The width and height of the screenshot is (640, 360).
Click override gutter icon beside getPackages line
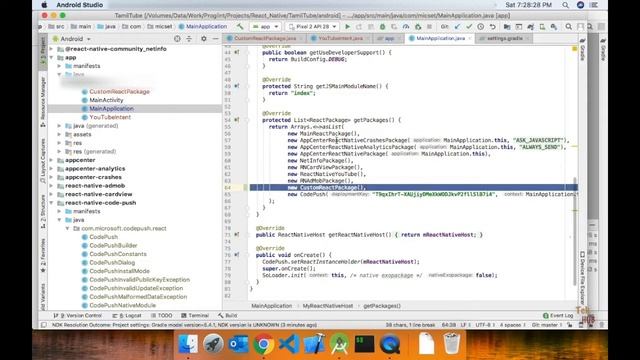pos(237,120)
